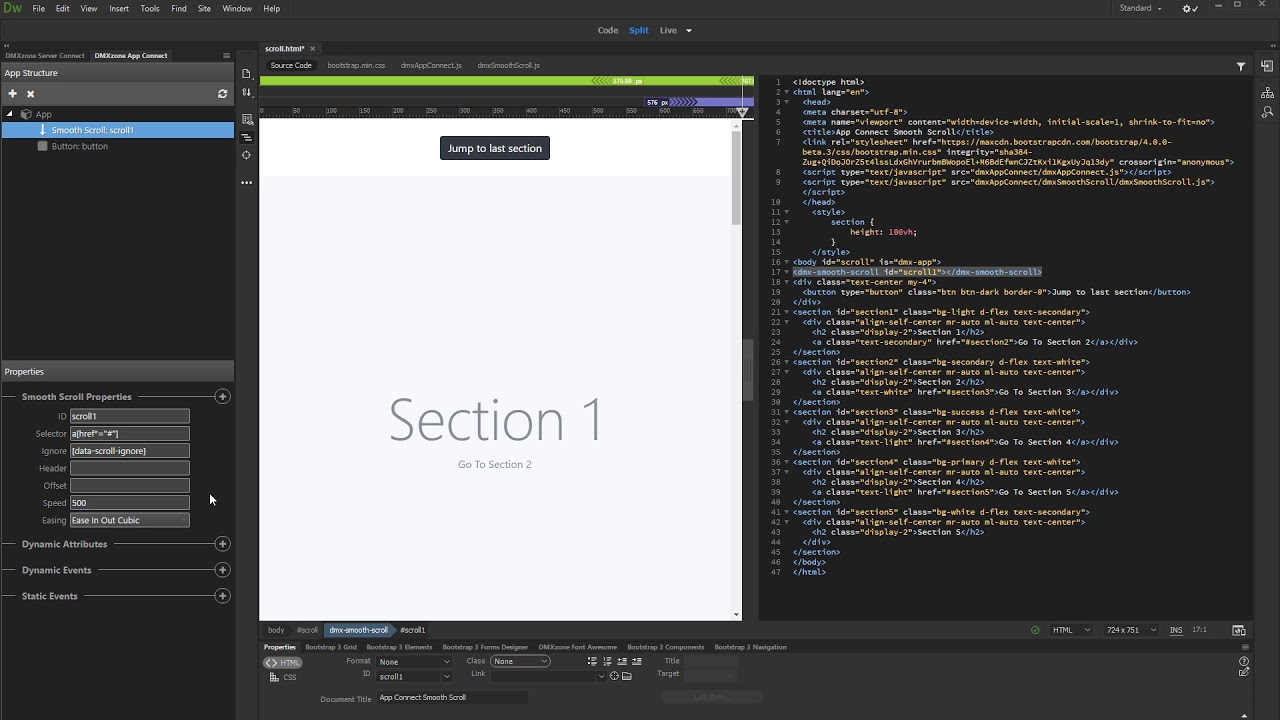This screenshot has height=720, width=1280.
Task: Click the get/put file transfer icon
Action: [x=247, y=92]
